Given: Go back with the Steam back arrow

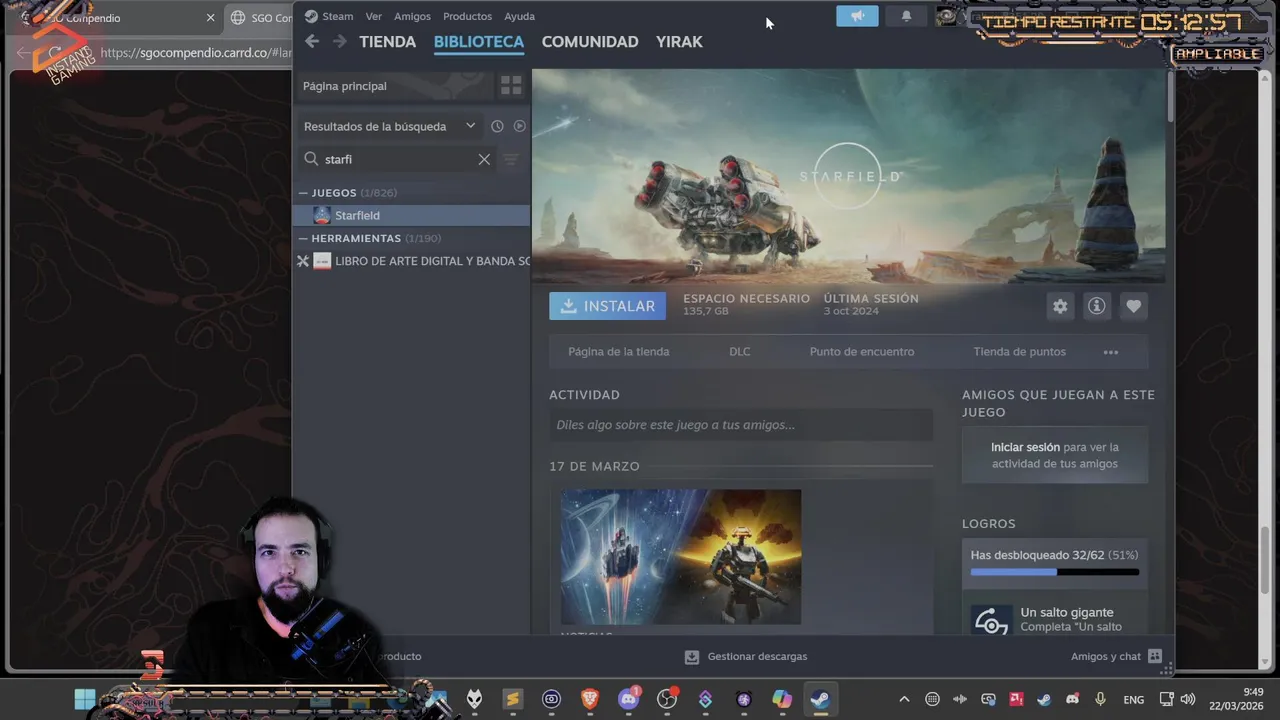Looking at the screenshot, I should 312,41.
